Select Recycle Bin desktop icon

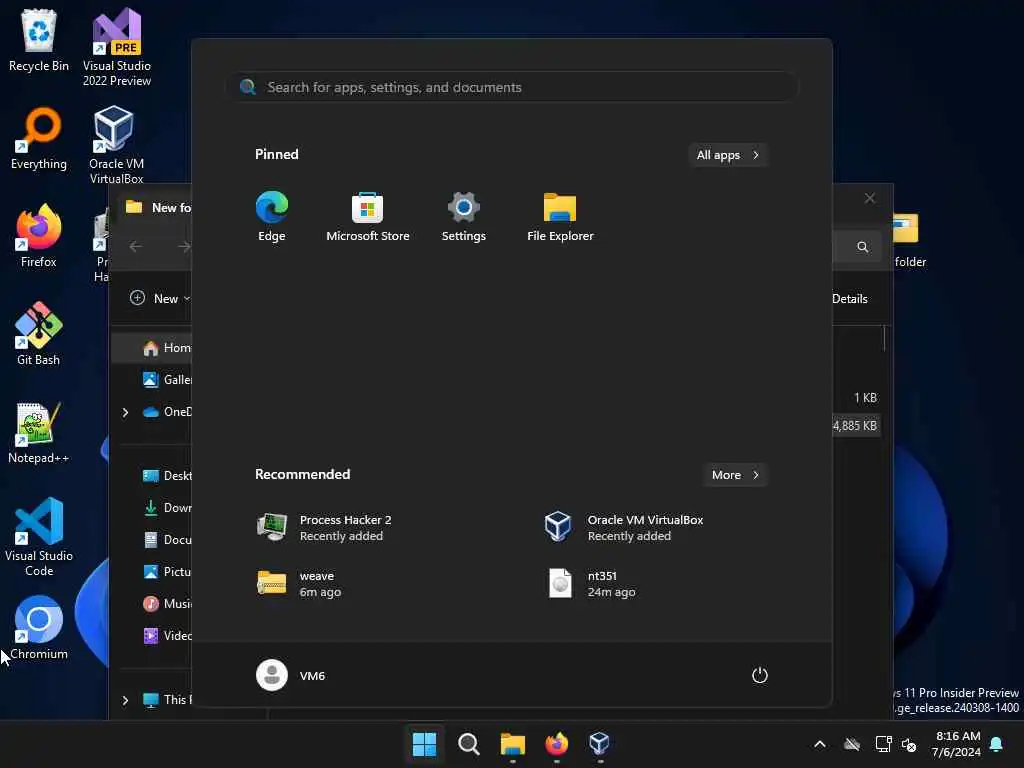tap(39, 40)
